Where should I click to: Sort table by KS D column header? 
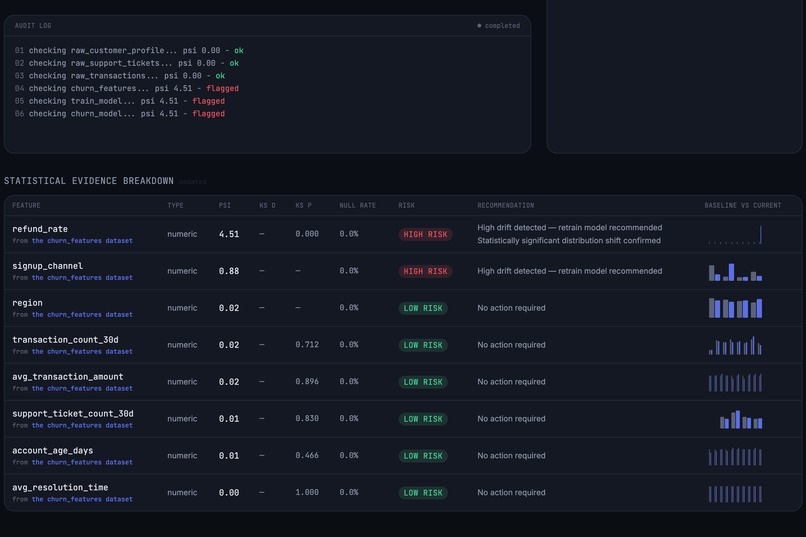point(267,206)
